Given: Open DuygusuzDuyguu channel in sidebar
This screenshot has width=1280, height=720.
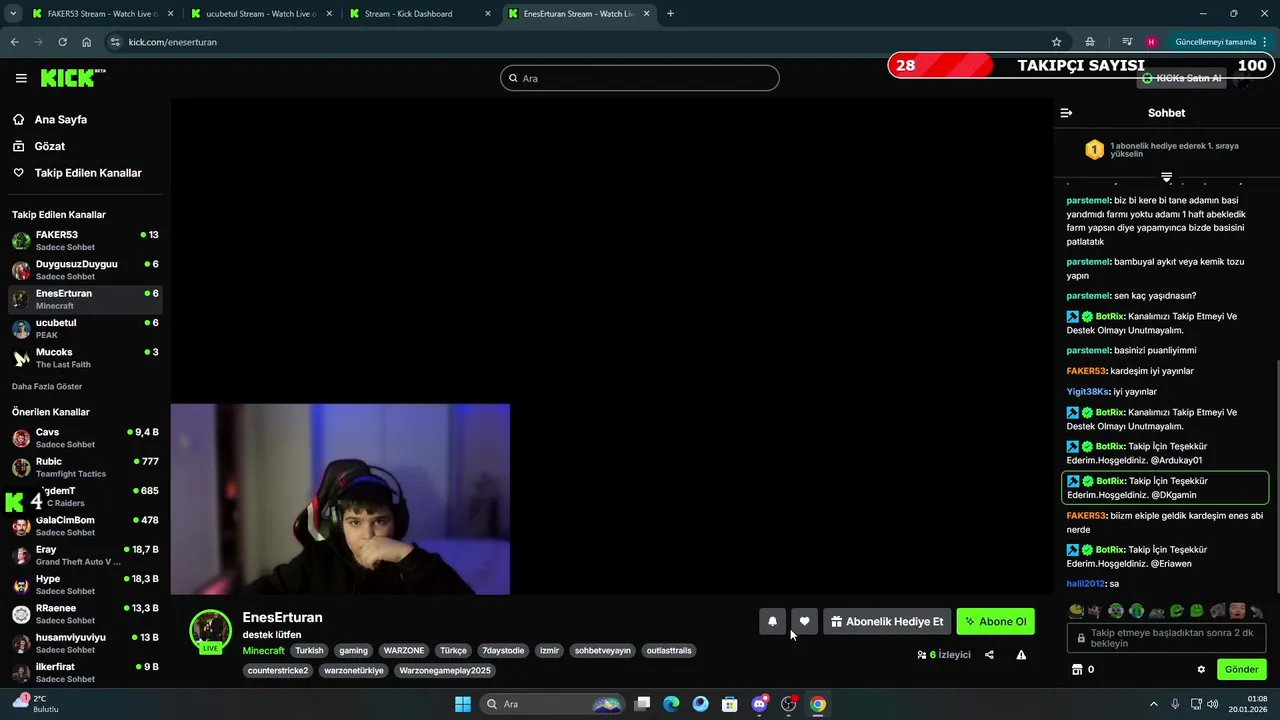Looking at the screenshot, I should coord(85,270).
